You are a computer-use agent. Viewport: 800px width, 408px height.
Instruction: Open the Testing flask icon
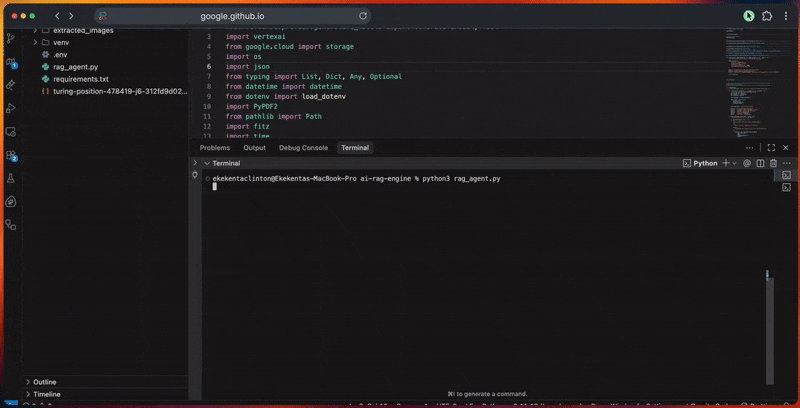pyautogui.click(x=11, y=178)
